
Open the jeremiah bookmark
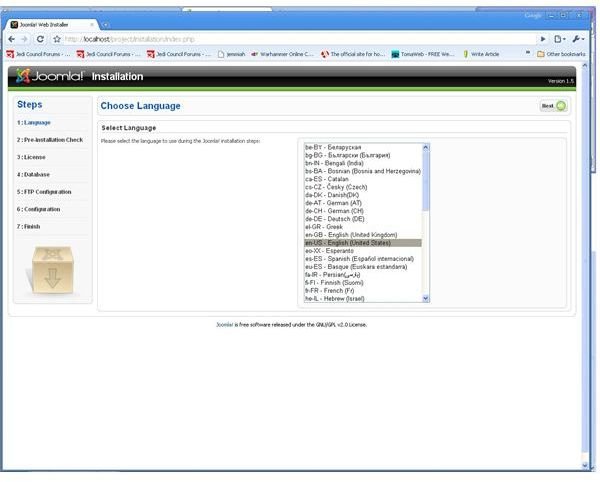coord(232,54)
